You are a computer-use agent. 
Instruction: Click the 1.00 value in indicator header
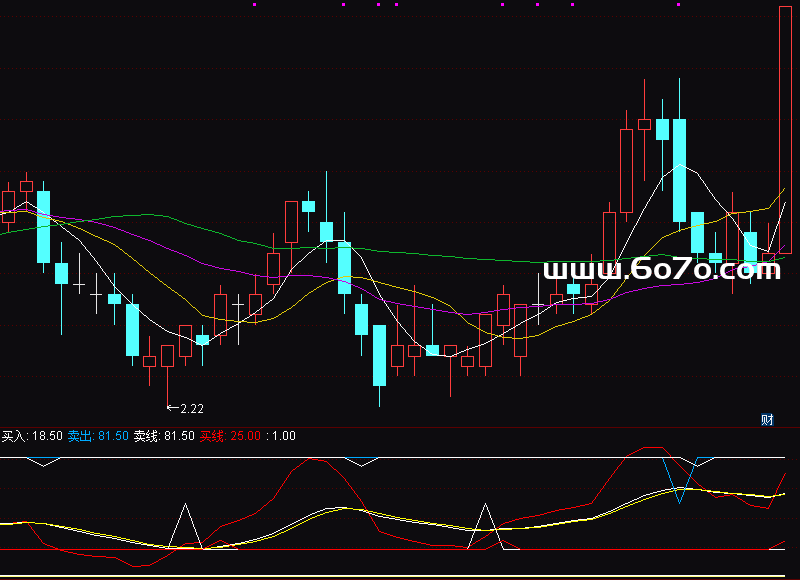[x=284, y=436]
